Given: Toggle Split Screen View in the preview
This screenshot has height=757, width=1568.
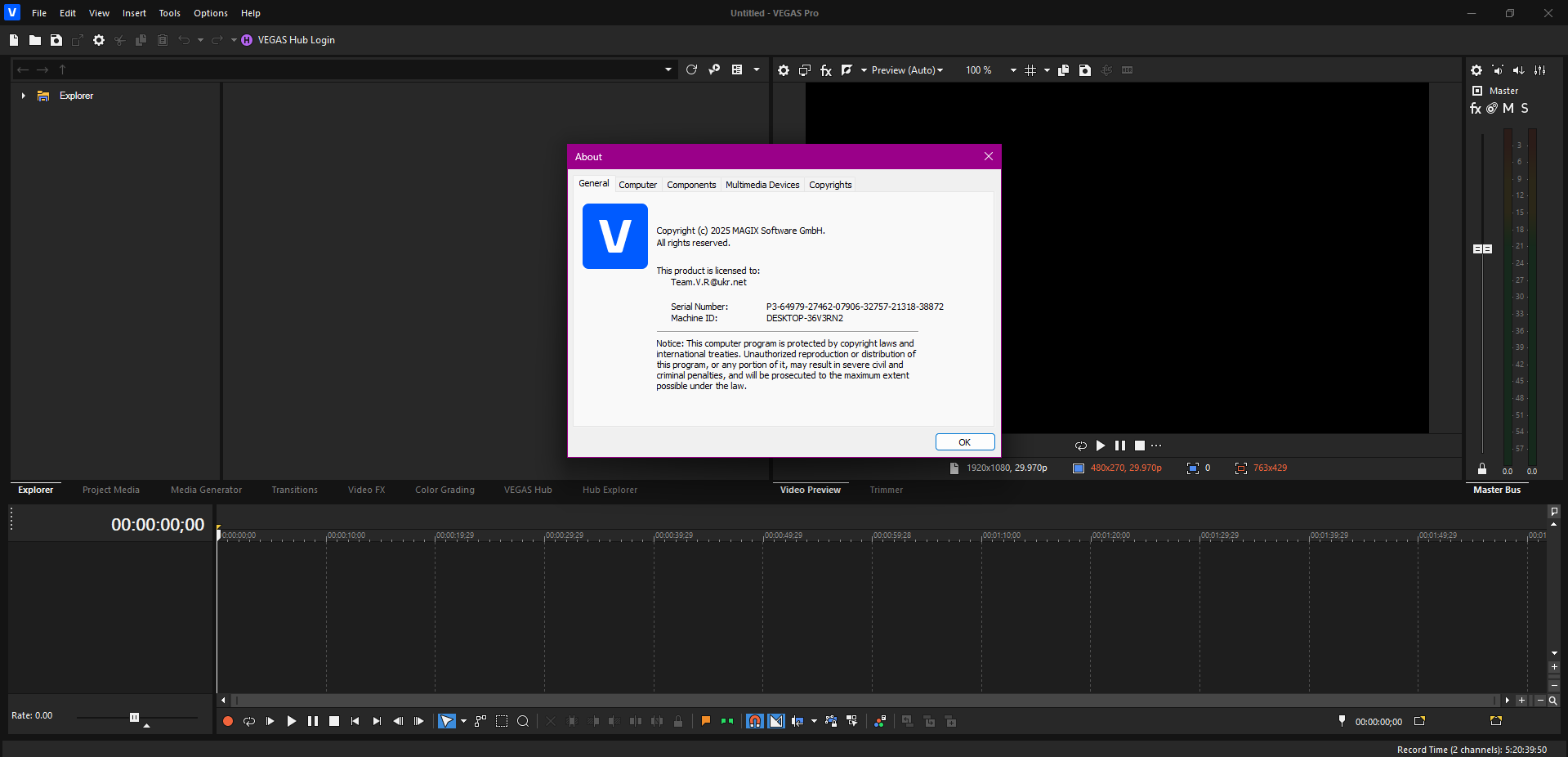Looking at the screenshot, I should 847,70.
